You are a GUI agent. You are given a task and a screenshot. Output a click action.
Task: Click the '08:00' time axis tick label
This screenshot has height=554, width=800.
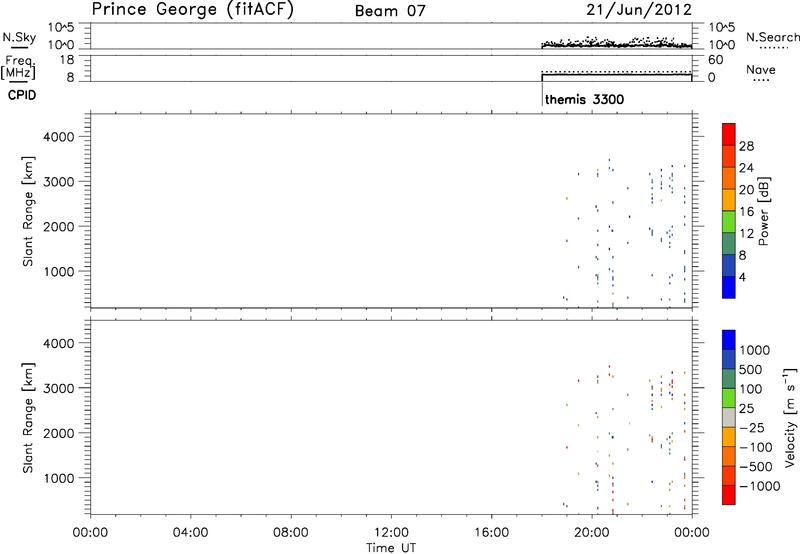tap(291, 533)
